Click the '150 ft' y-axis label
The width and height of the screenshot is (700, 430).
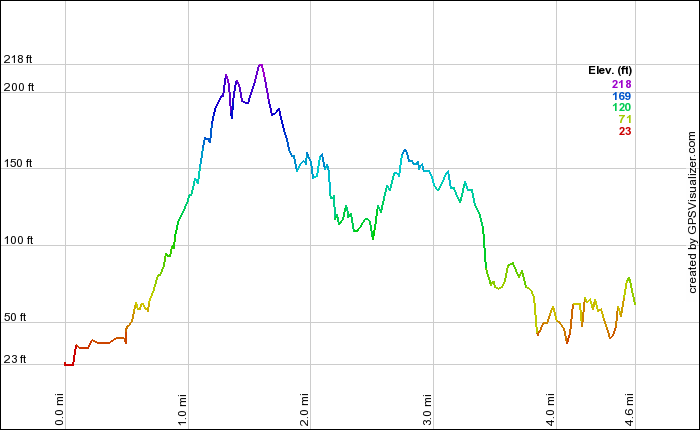[x=18, y=163]
